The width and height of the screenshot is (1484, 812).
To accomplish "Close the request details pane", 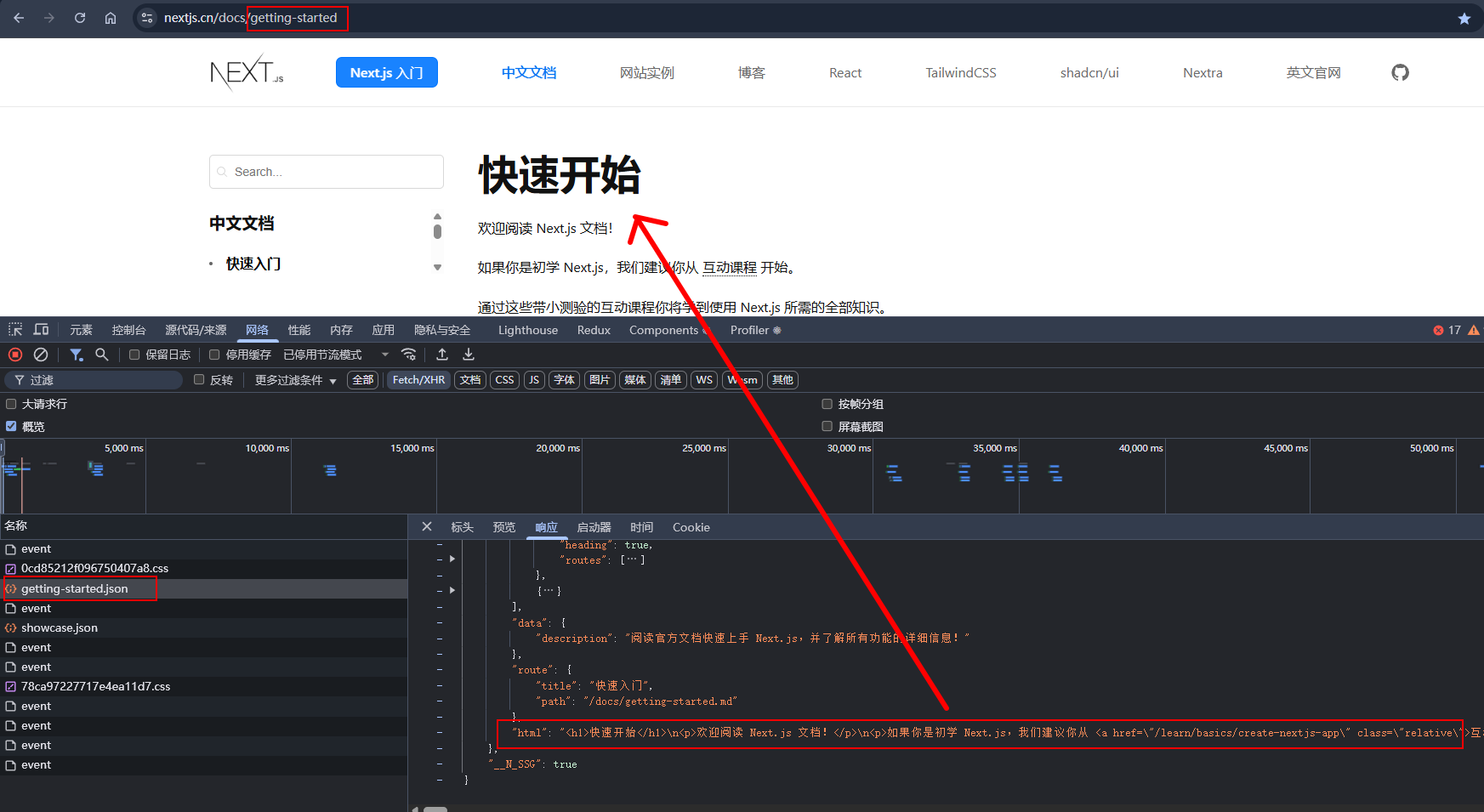I will click(x=427, y=527).
